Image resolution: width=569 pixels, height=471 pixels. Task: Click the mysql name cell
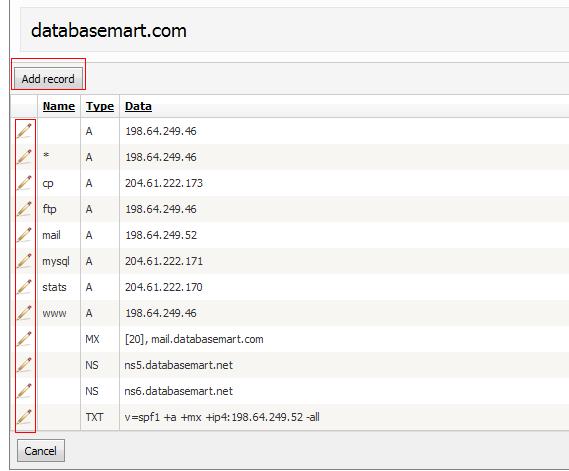(56, 261)
